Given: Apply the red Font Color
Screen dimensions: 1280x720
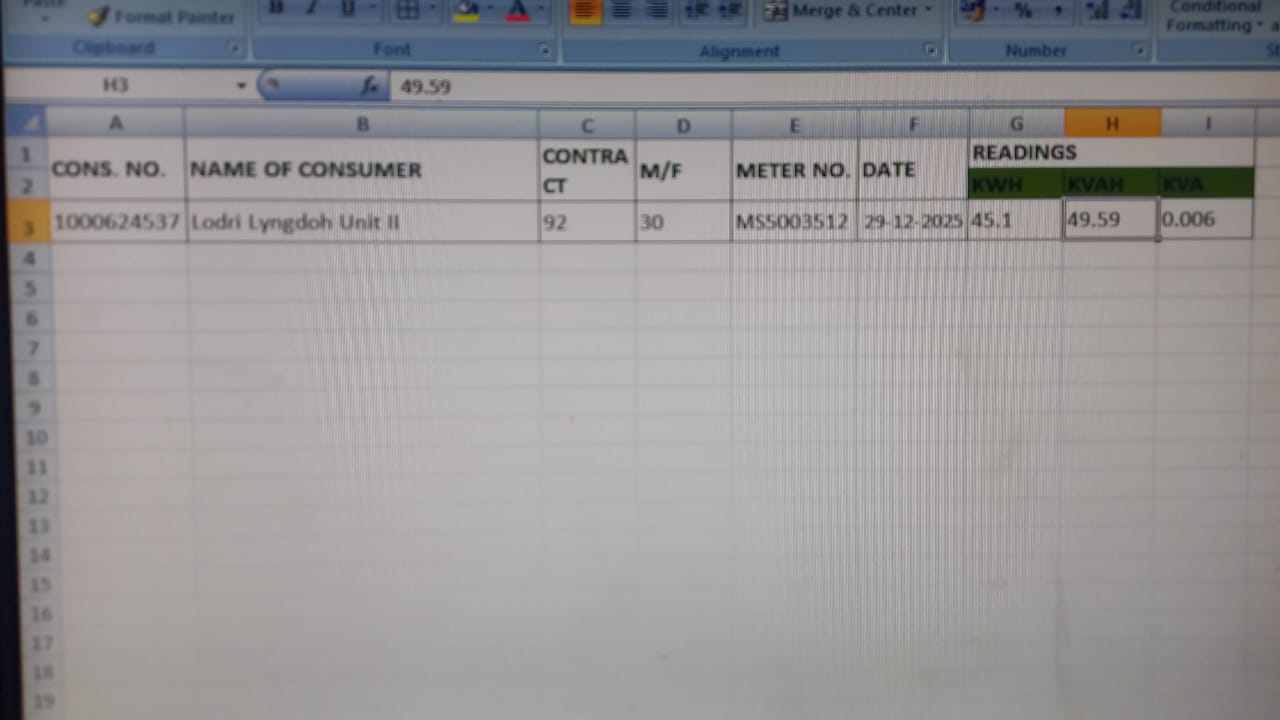Looking at the screenshot, I should pyautogui.click(x=517, y=10).
